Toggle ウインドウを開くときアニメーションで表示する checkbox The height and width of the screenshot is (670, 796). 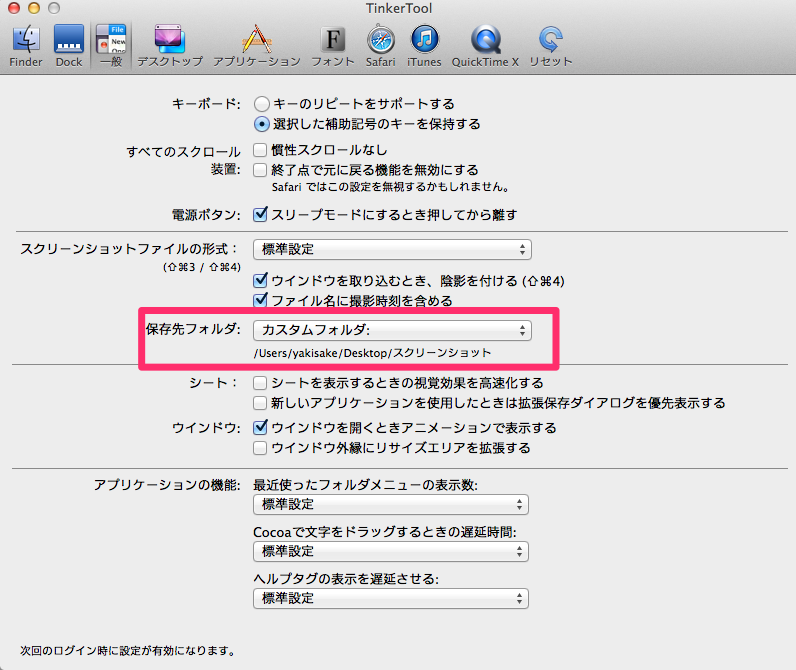tap(260, 427)
